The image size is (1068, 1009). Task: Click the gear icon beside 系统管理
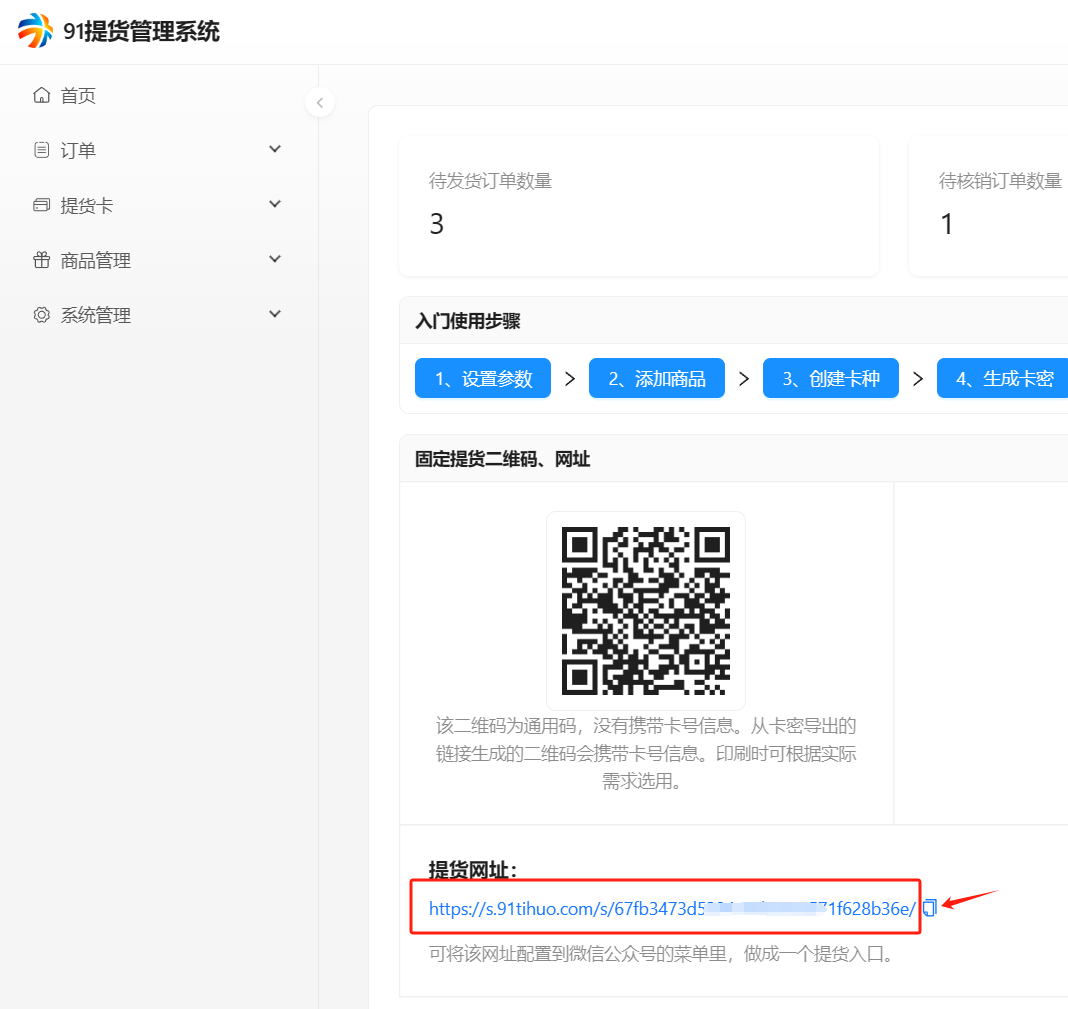click(42, 315)
